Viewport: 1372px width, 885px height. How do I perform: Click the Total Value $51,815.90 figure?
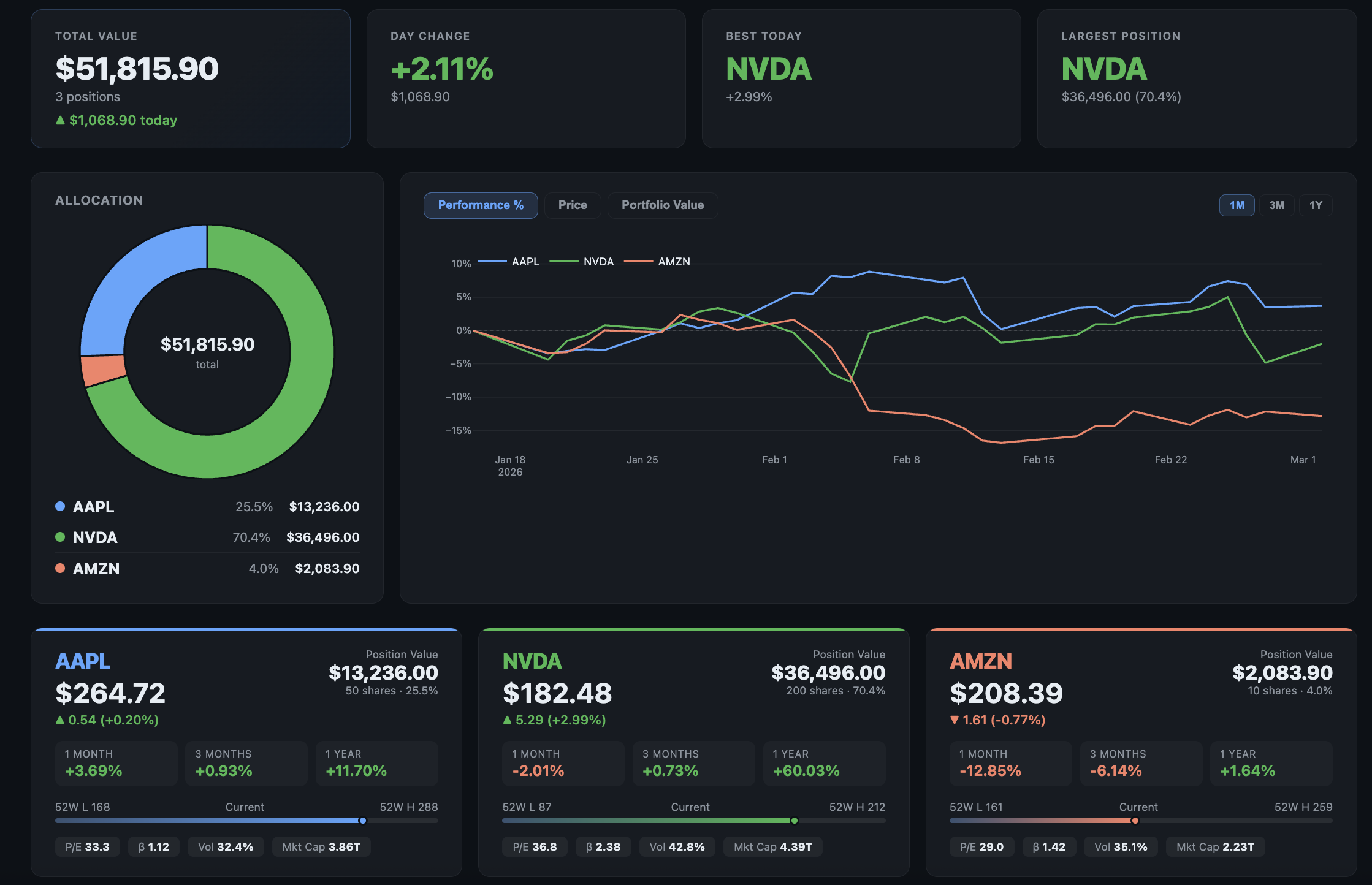coord(137,69)
